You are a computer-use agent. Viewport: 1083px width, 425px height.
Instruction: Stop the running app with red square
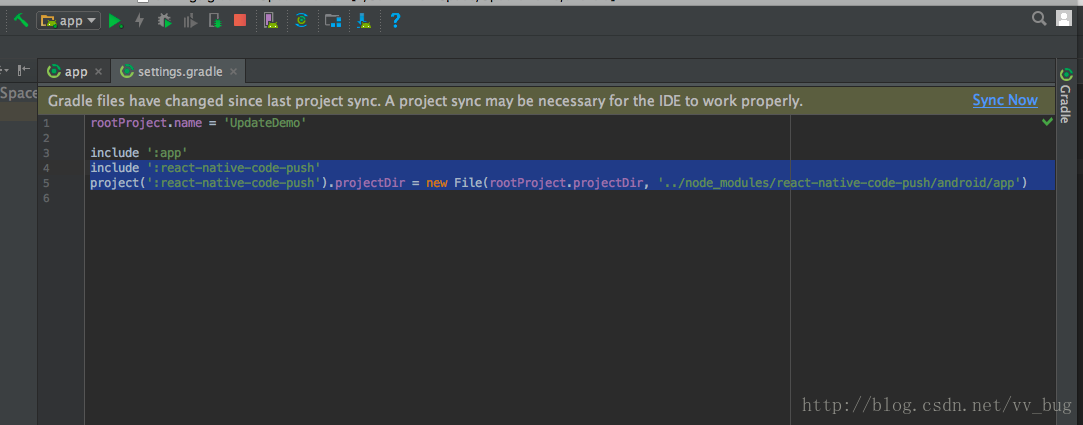click(x=240, y=21)
